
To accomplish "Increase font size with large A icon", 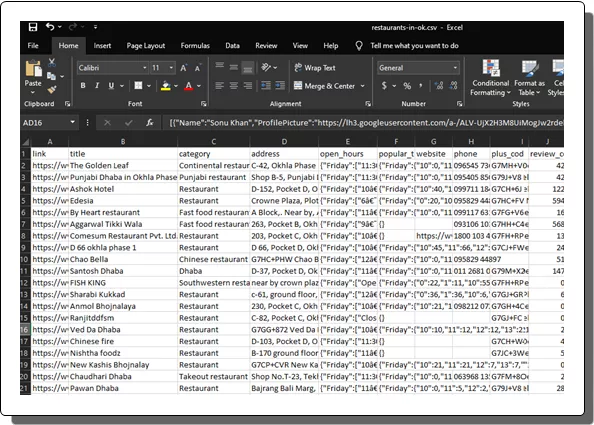I will click(x=184, y=68).
